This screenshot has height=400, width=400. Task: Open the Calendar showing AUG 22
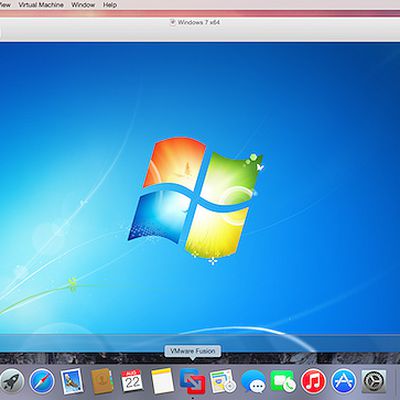pos(132,381)
